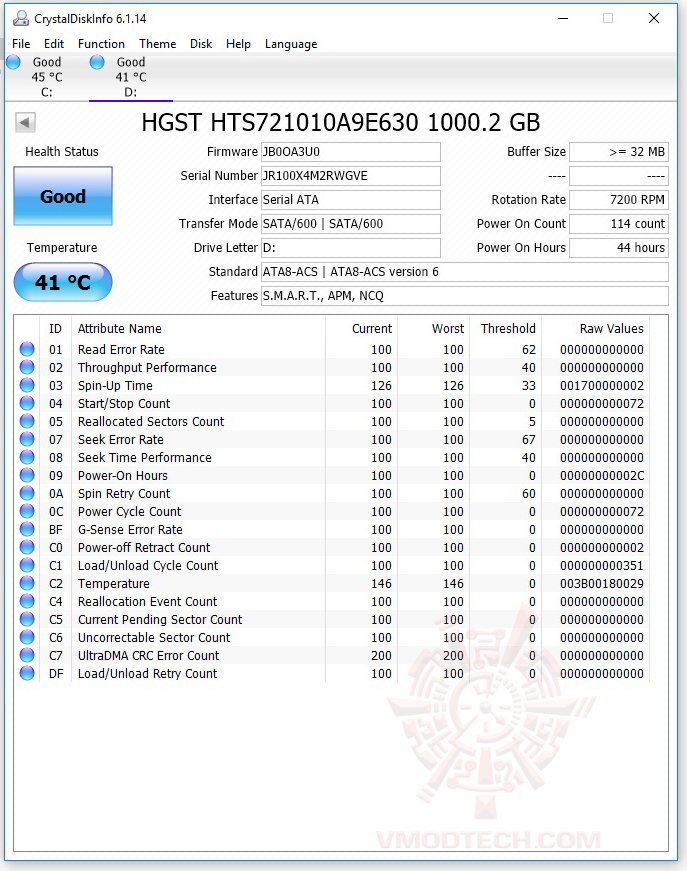Click the status orb for Reallocated Sectors Count
Screen dimensions: 687x871
tap(27, 421)
